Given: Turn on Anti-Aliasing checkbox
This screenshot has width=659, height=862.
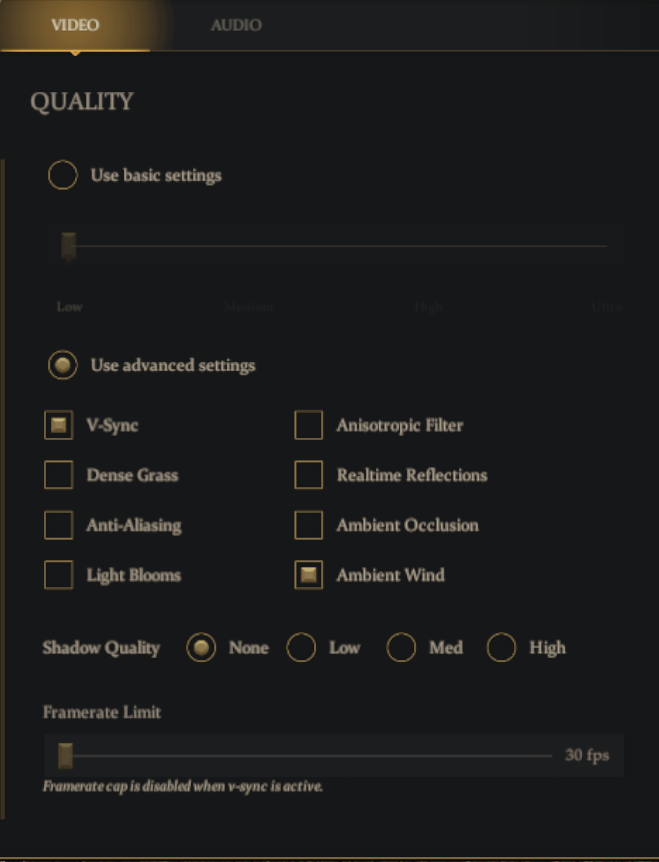Looking at the screenshot, I should 59,525.
